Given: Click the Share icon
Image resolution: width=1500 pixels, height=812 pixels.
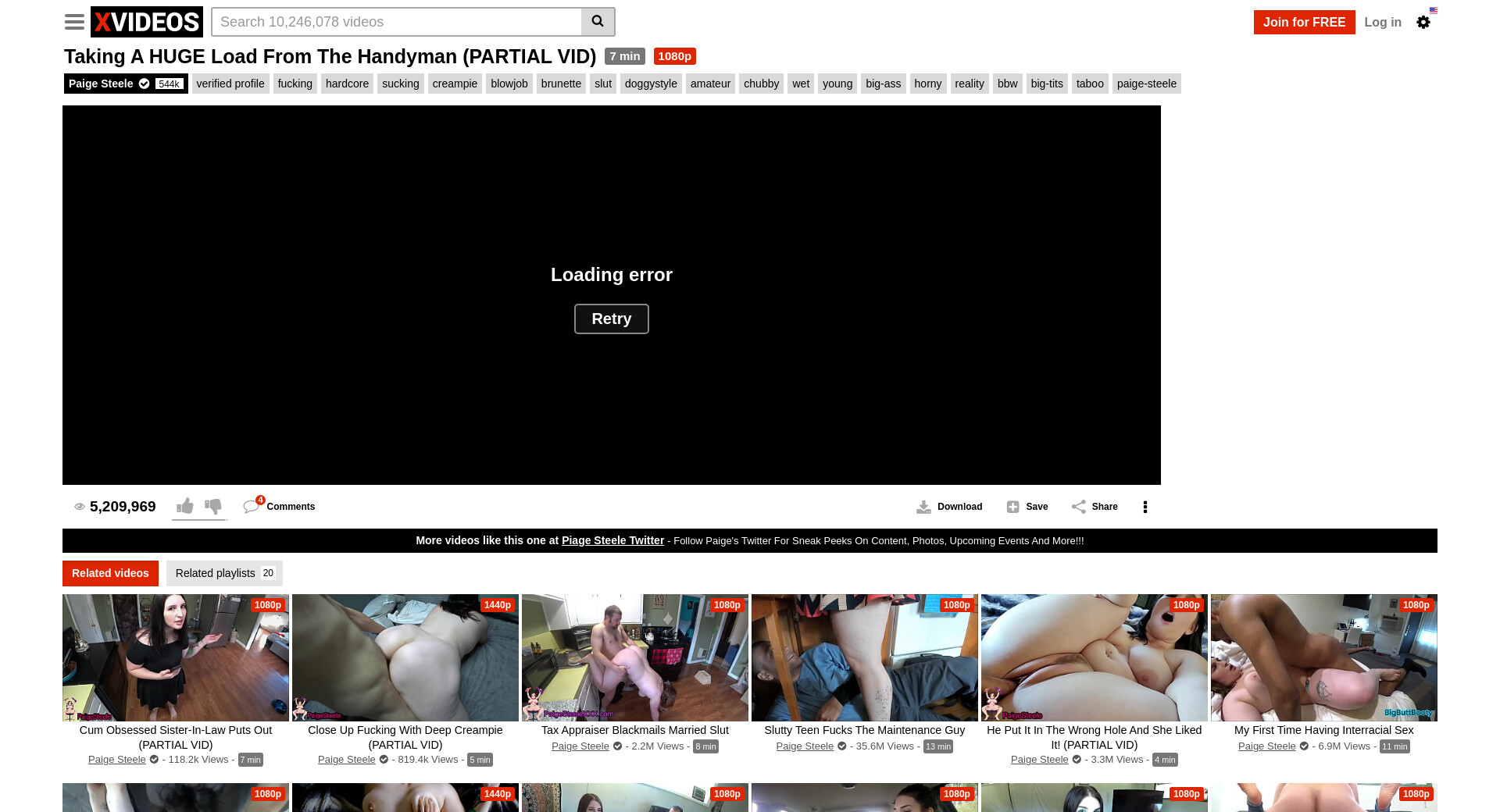Looking at the screenshot, I should tap(1079, 507).
